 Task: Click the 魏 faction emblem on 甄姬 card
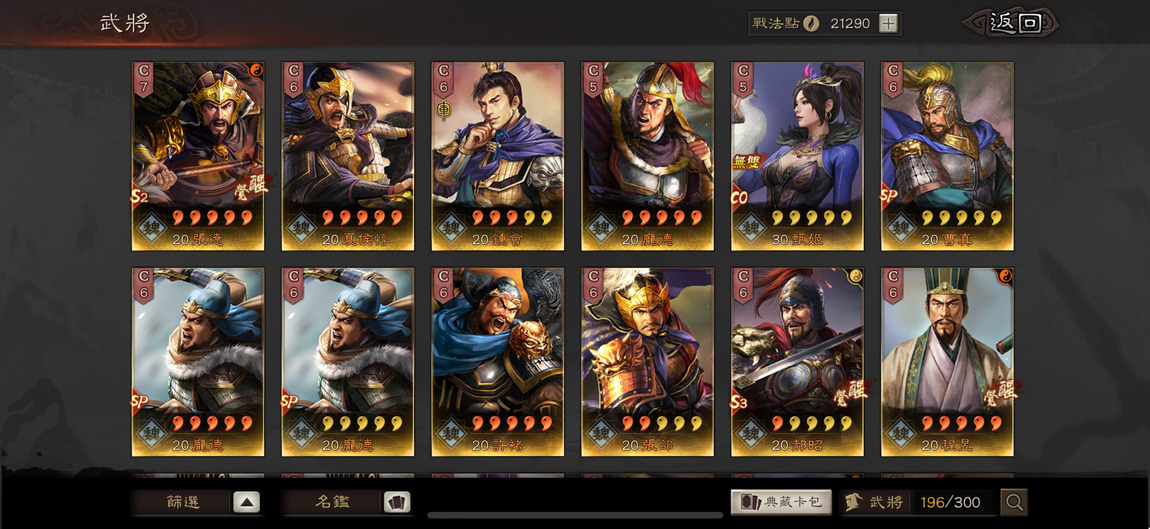tap(750, 229)
